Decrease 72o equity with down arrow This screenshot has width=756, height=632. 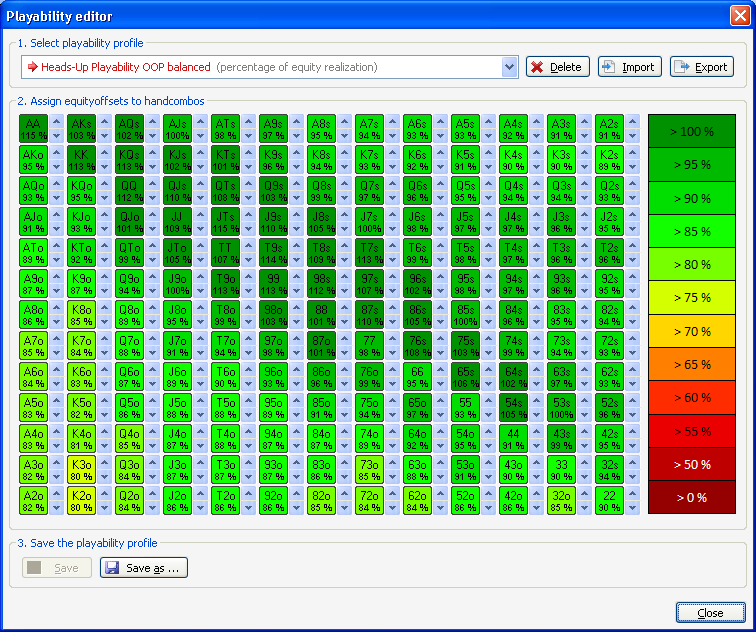point(393,508)
